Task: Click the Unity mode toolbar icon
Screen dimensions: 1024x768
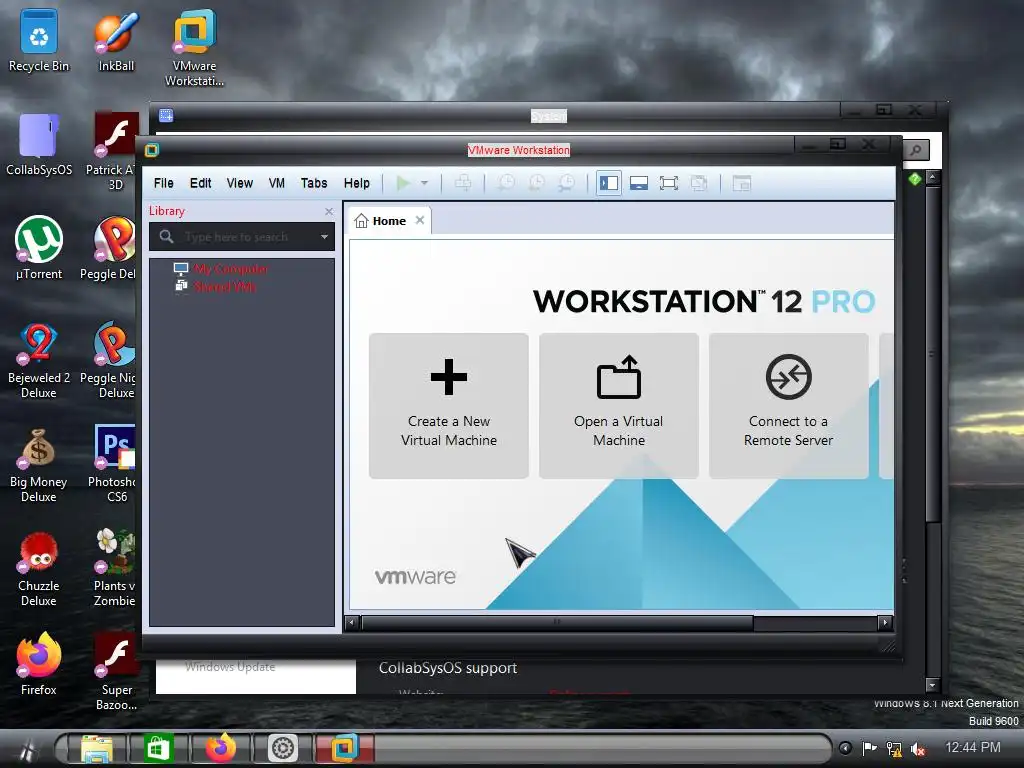Action: (699, 184)
